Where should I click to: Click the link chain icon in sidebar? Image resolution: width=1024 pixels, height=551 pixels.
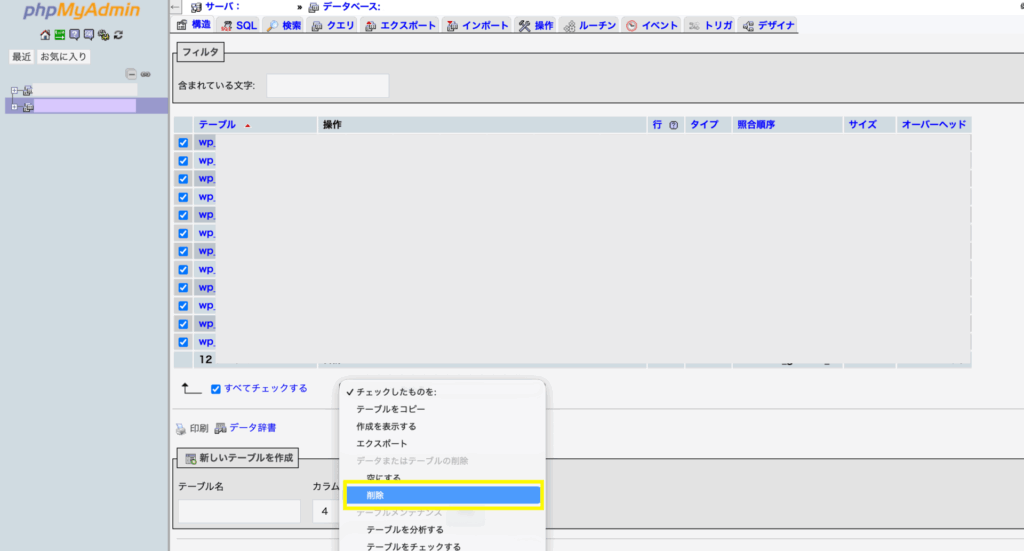tap(145, 74)
